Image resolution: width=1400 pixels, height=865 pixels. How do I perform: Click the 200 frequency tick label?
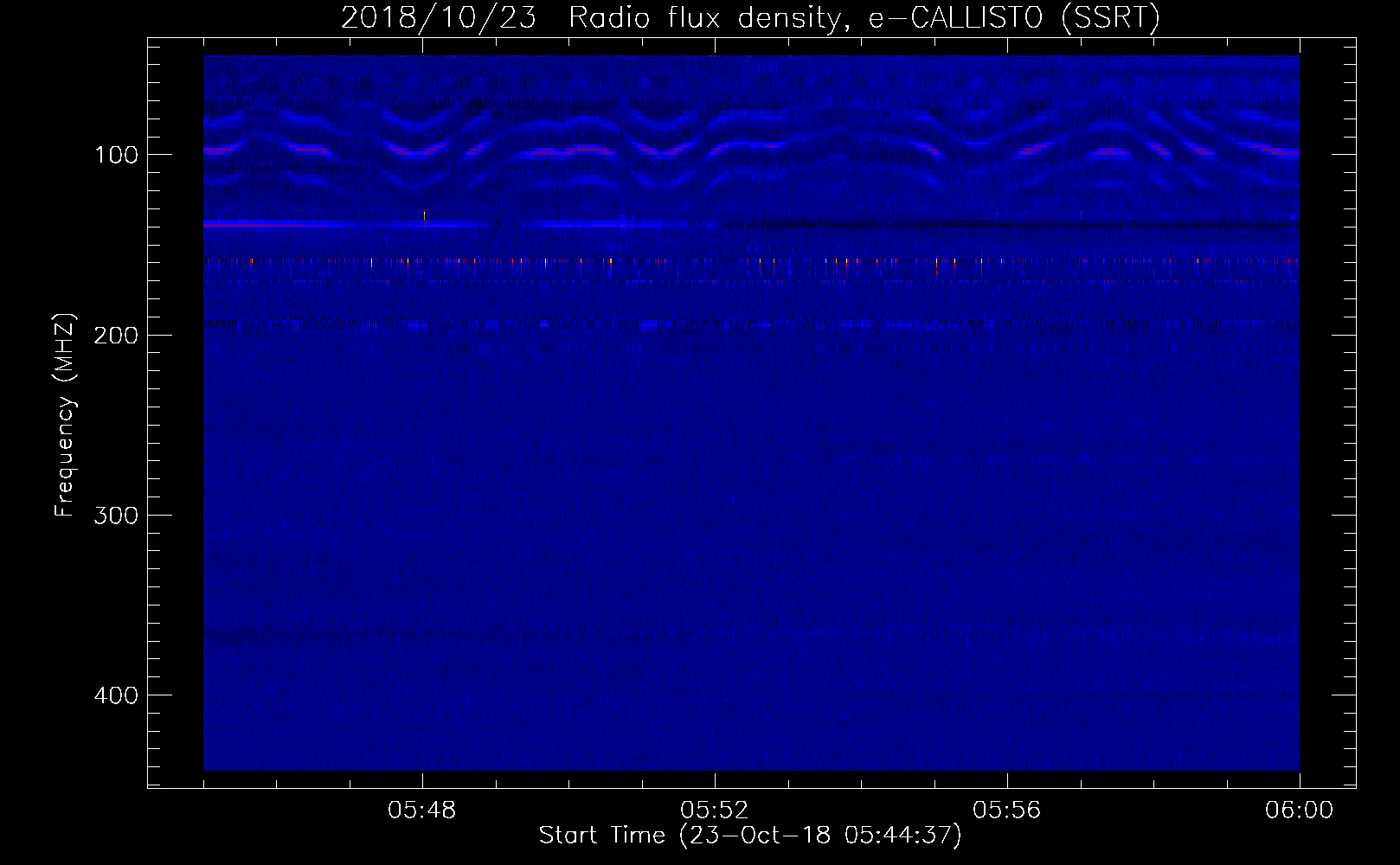coord(116,335)
